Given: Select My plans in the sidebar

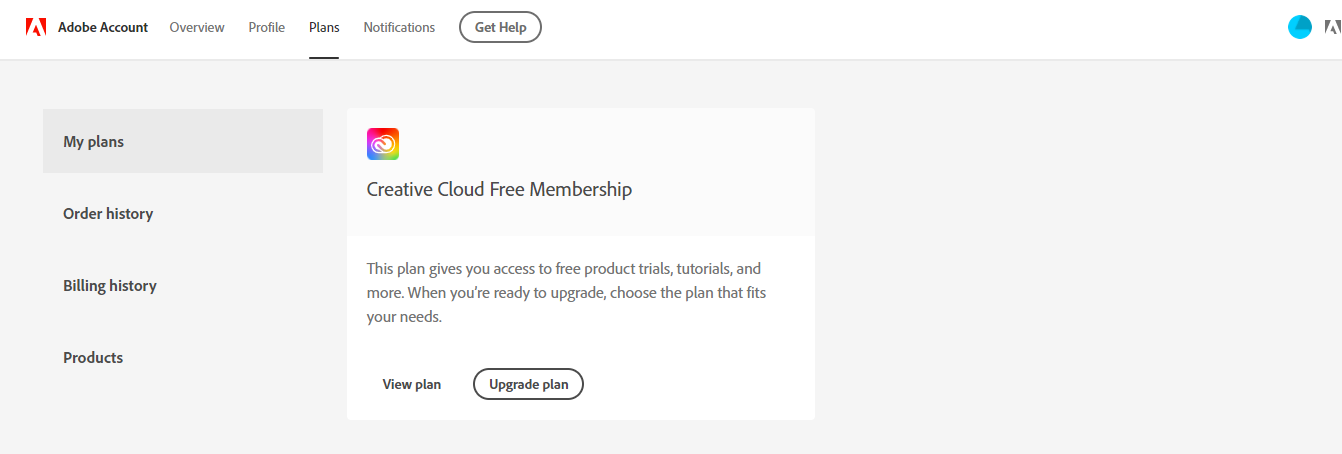Looking at the screenshot, I should pyautogui.click(x=183, y=141).
